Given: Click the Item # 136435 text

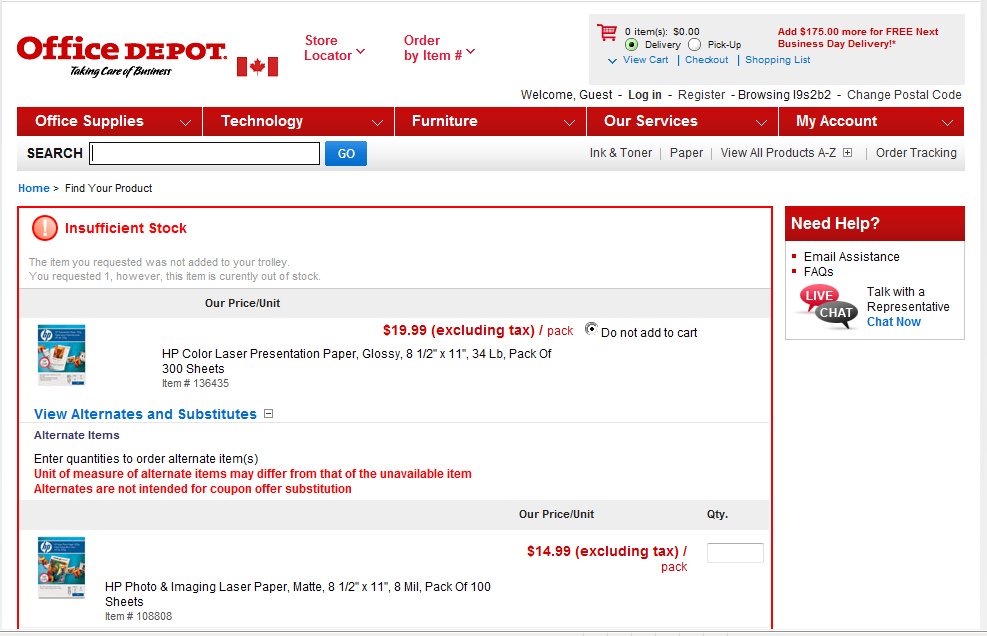Looking at the screenshot, I should pyautogui.click(x=195, y=383).
